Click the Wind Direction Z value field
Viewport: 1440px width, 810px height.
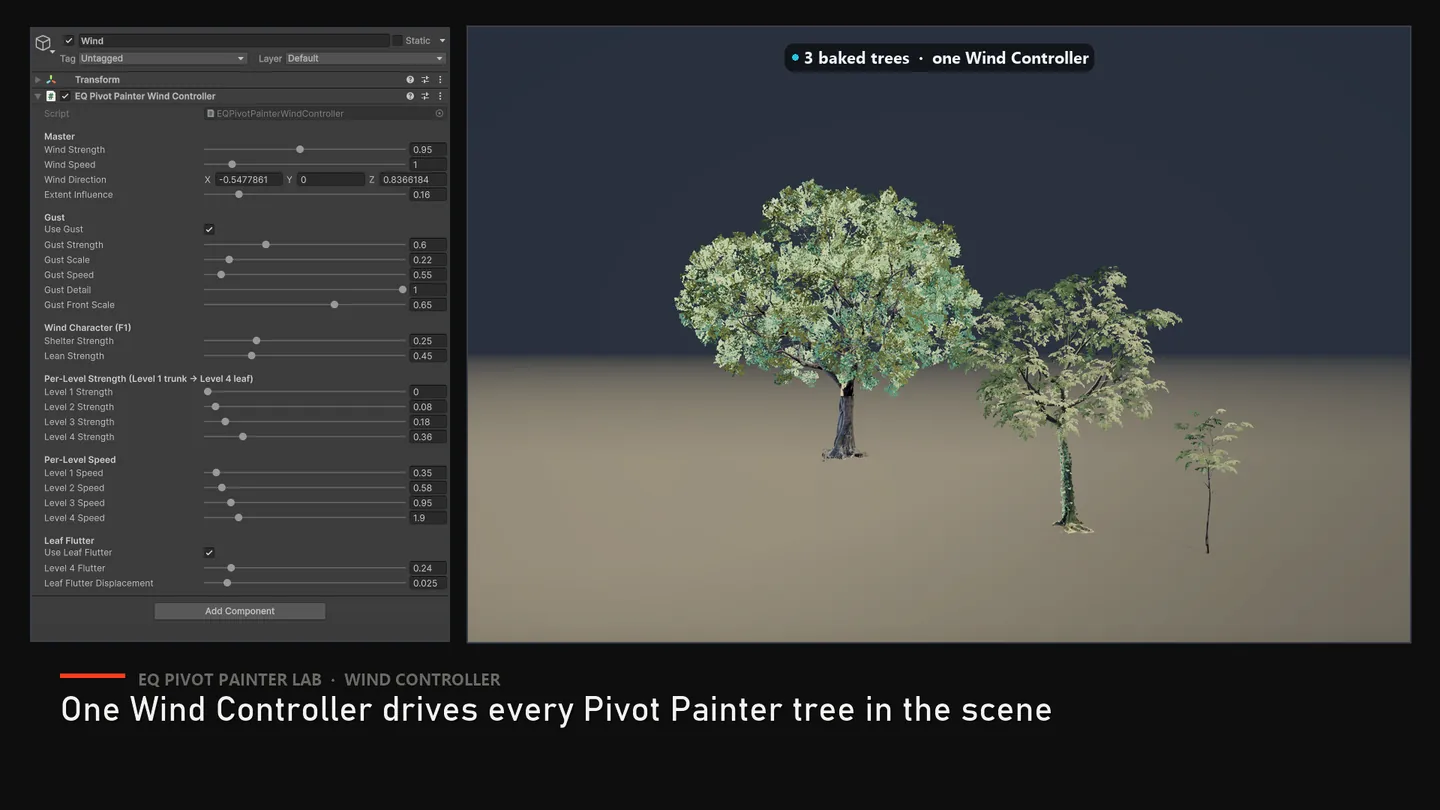(413, 180)
